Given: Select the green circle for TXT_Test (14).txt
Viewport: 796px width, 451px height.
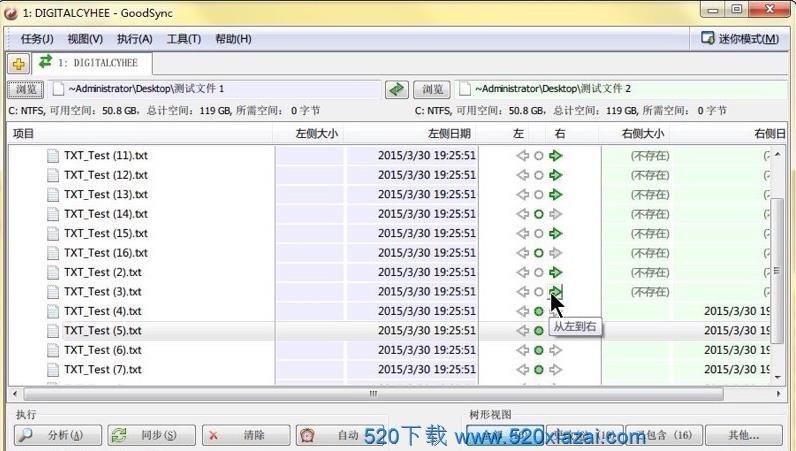Looking at the screenshot, I should coord(539,214).
